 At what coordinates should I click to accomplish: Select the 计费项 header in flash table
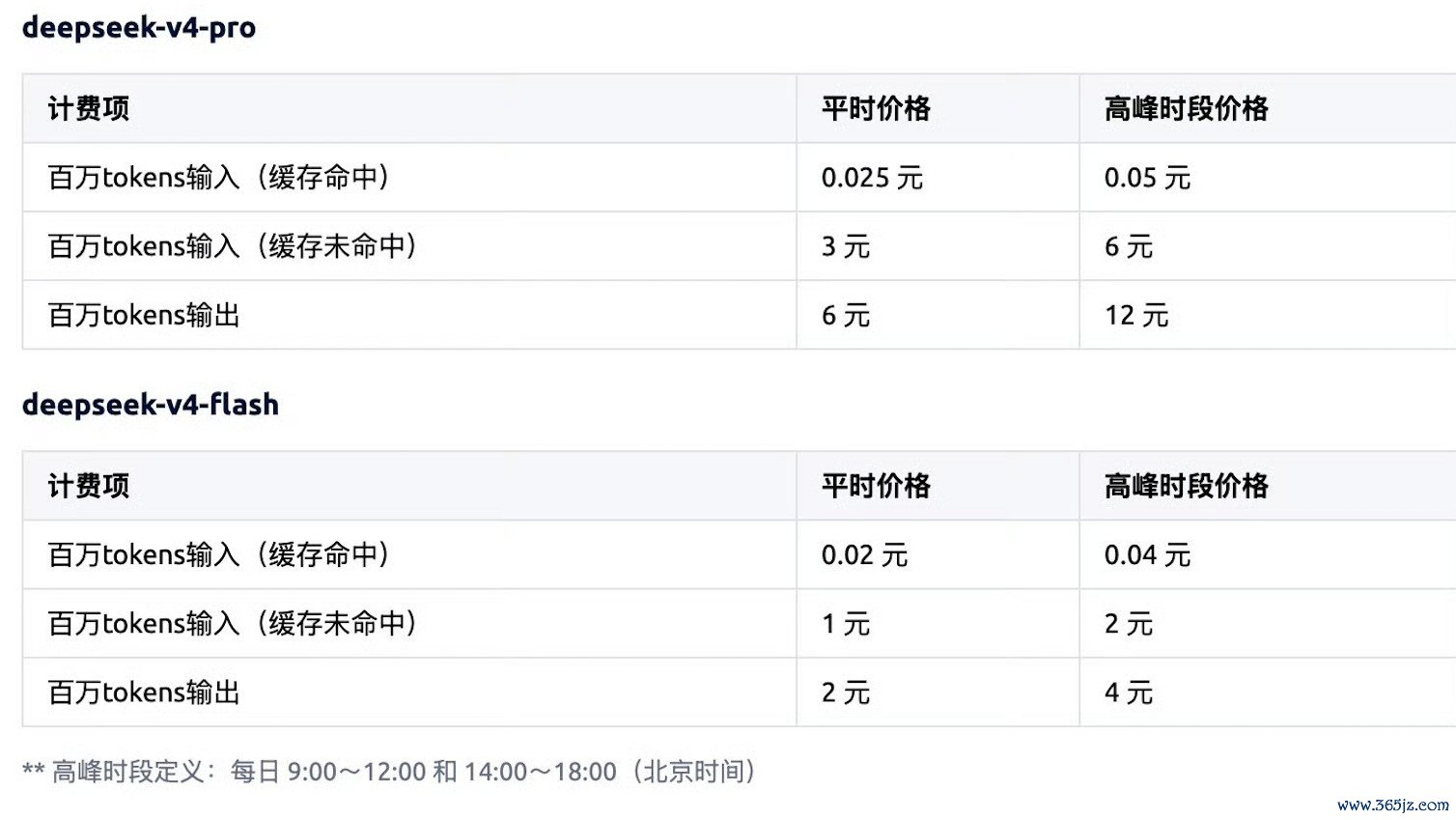coord(89,485)
